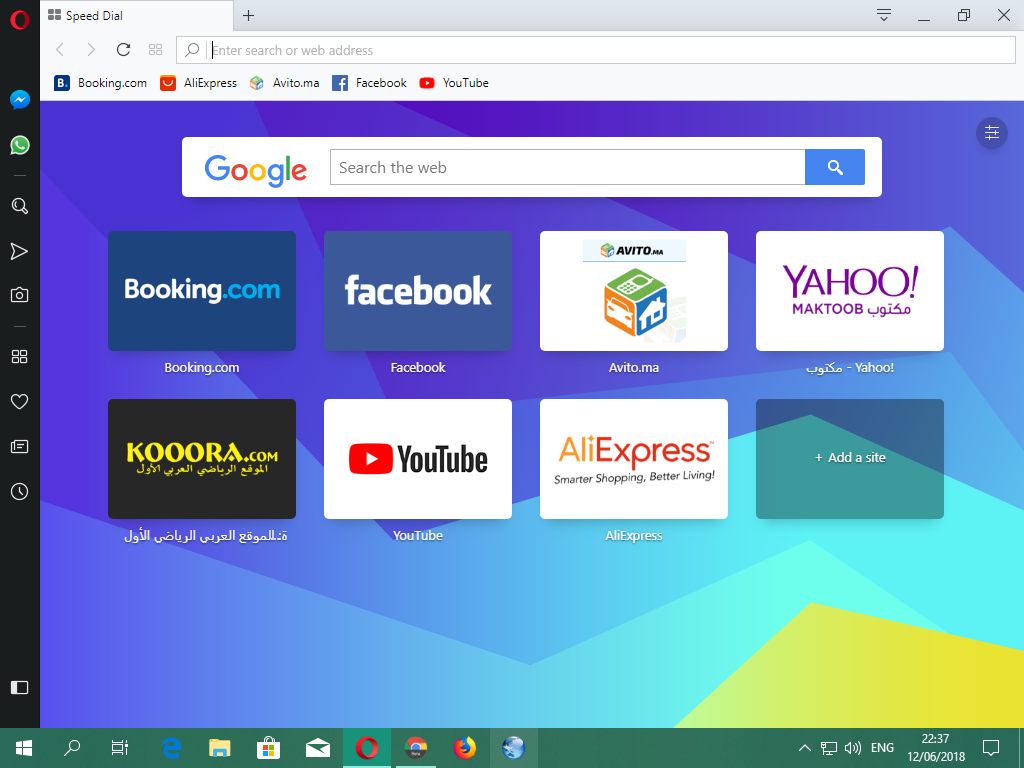Screen dimensions: 1024x768
Task: Select the Speed Dial tab
Action: (136, 16)
